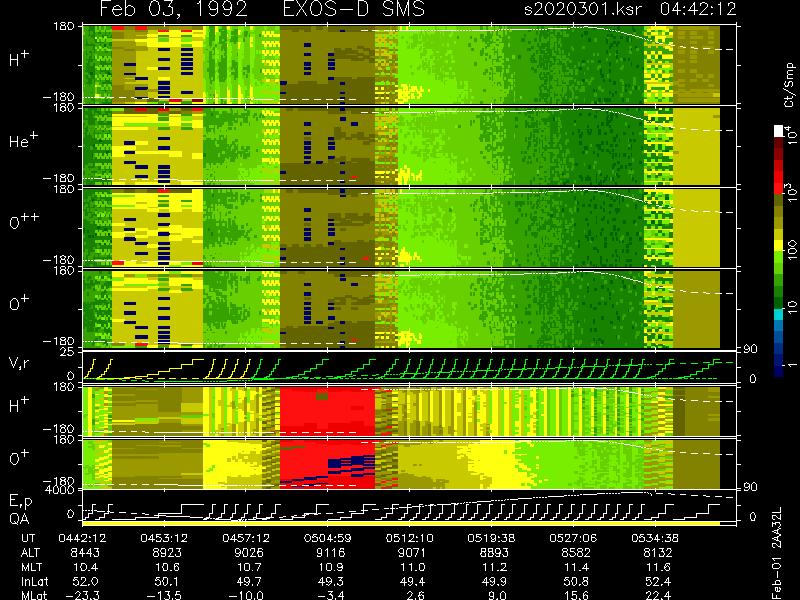Screen dimensions: 800x600
Task: Click the yellow QA status bar
Action: click(401, 523)
